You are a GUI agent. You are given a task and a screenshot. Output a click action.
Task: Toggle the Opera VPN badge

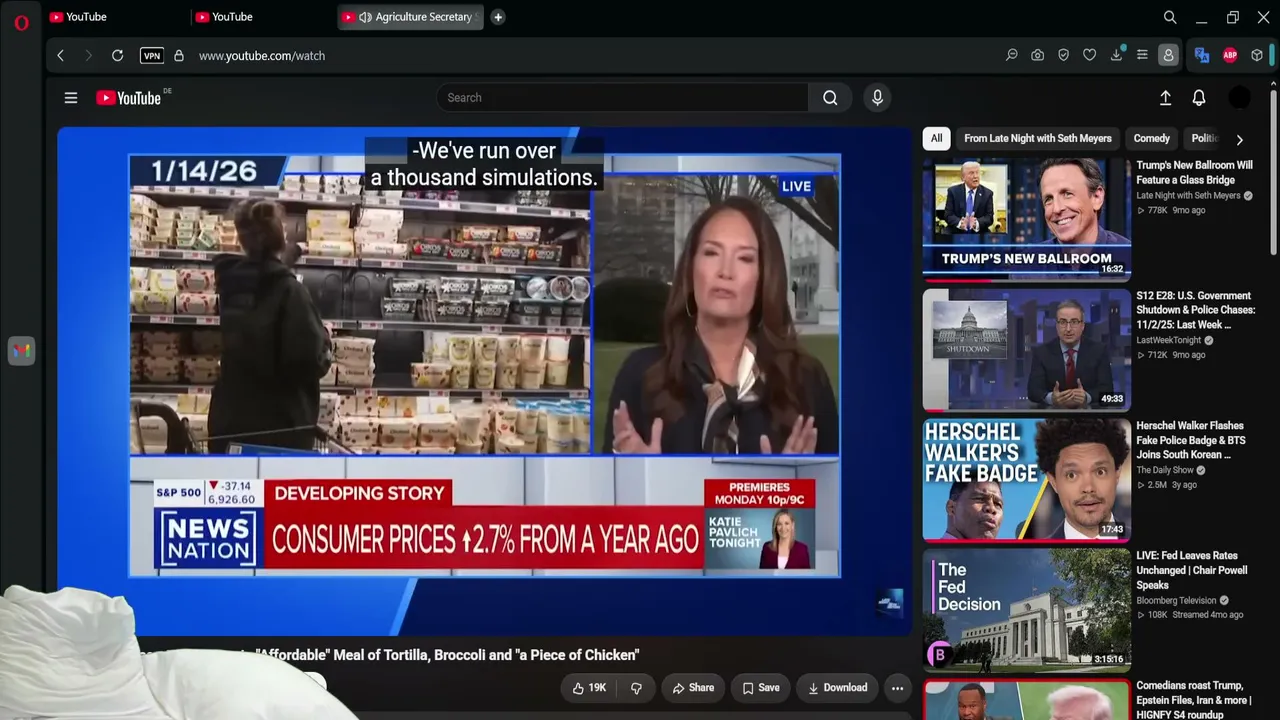click(x=152, y=56)
